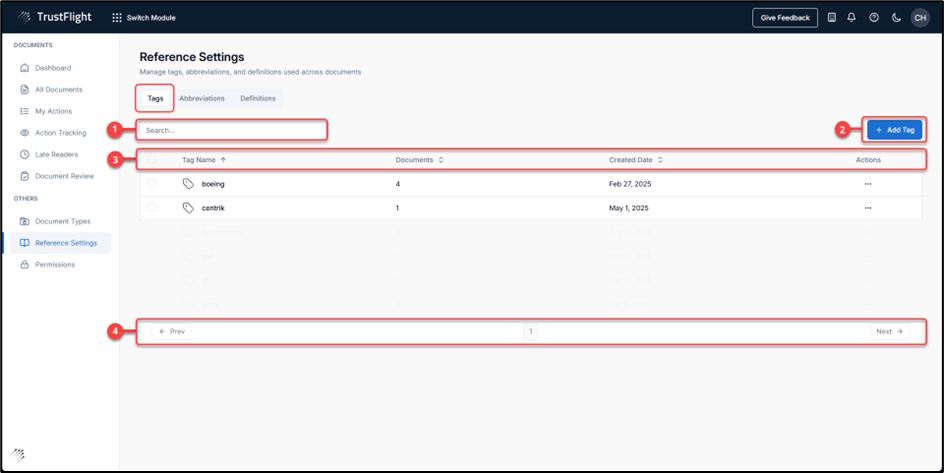The image size is (944, 473).
Task: Check the boeing tag row checkbox
Action: pos(152,184)
